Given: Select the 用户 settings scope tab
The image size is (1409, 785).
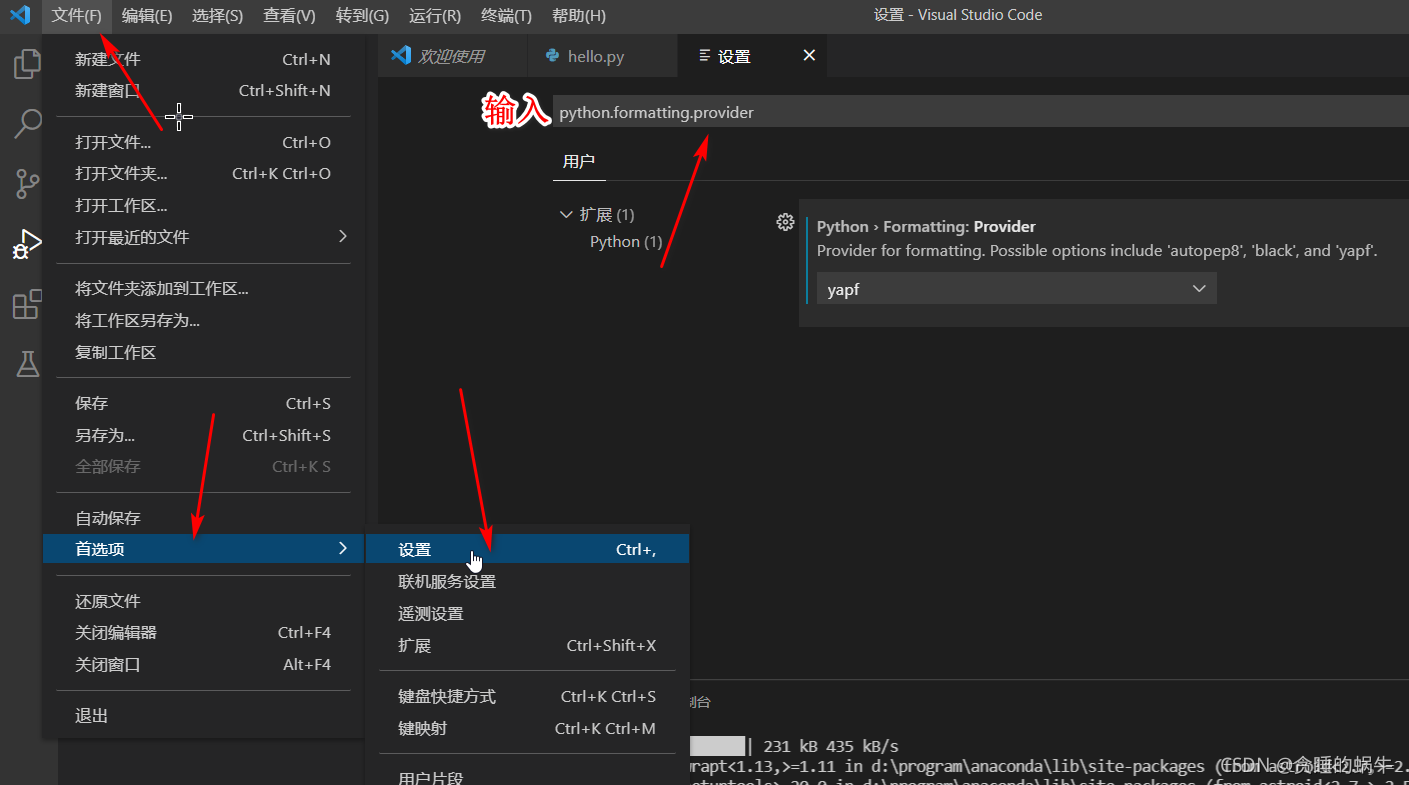Looking at the screenshot, I should click(579, 161).
